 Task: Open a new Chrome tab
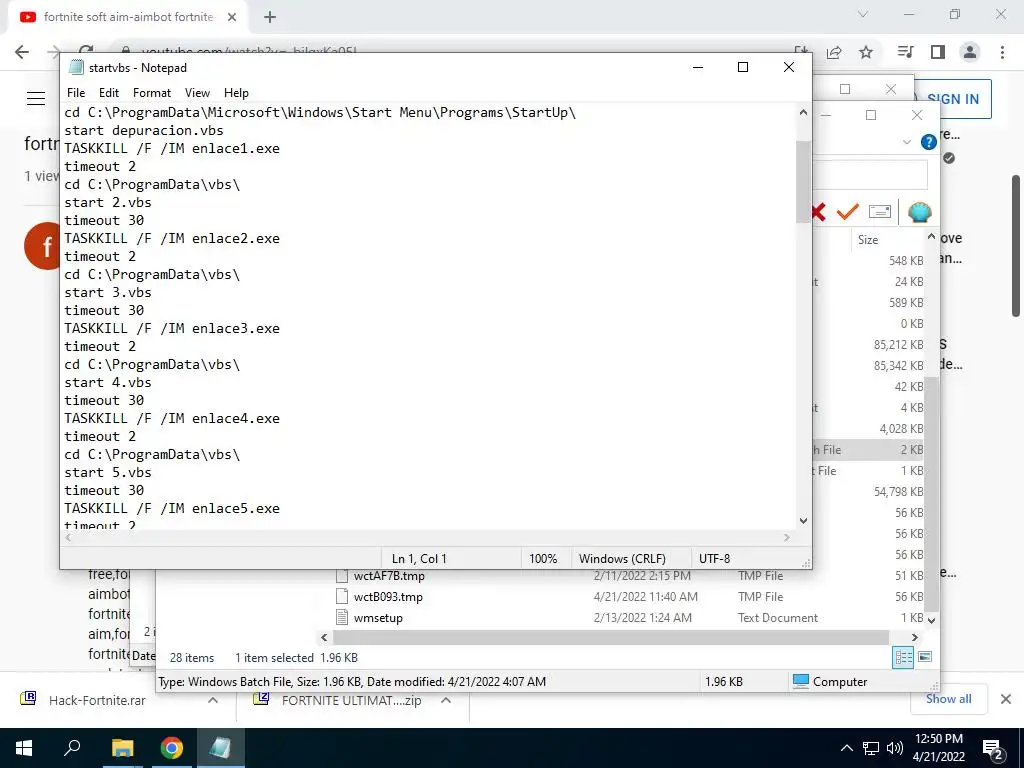tap(270, 17)
